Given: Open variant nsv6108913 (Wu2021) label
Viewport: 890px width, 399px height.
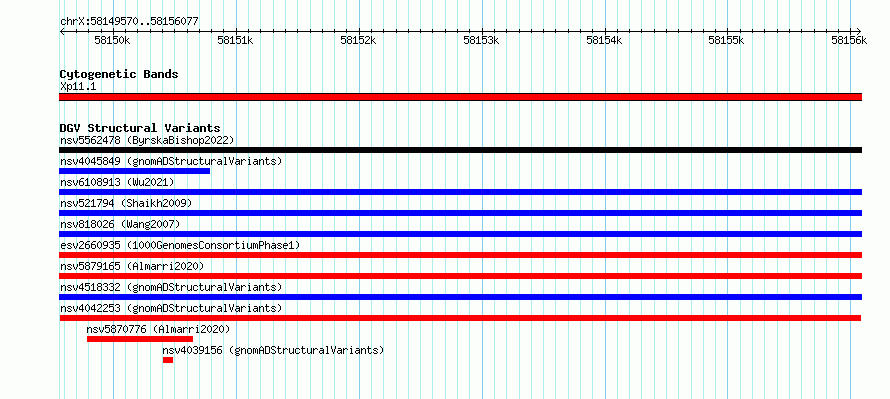Looking at the screenshot, I should coord(117,182).
